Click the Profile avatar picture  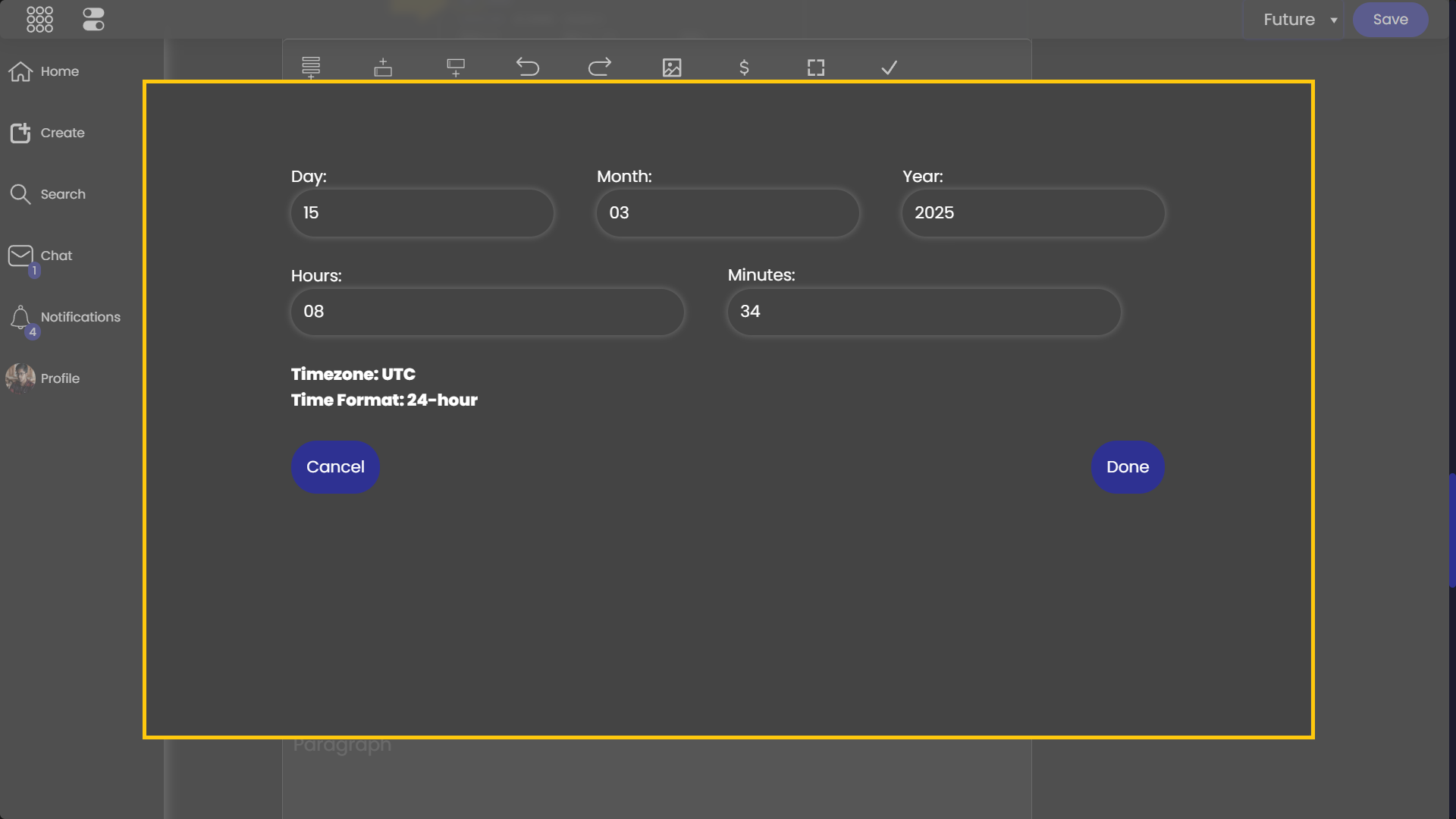click(20, 378)
